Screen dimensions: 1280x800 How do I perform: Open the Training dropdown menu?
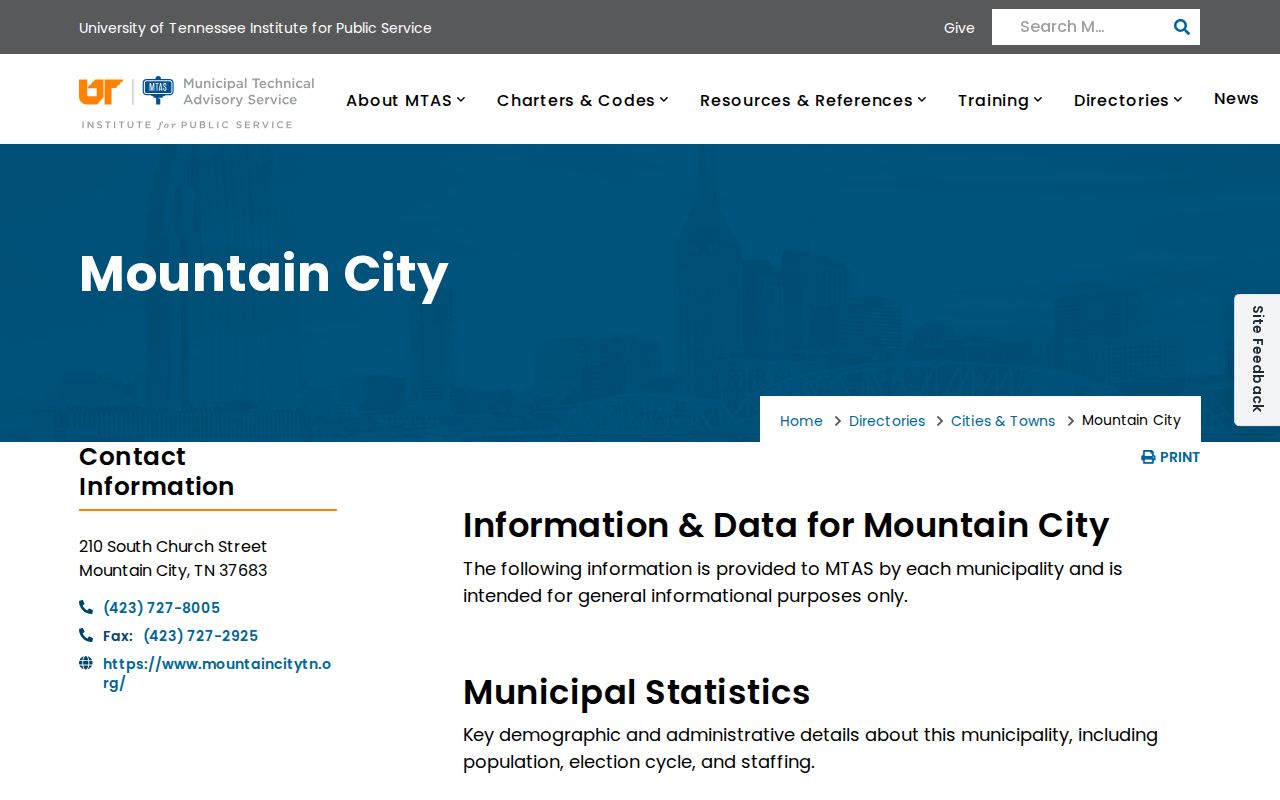pyautogui.click(x=1001, y=100)
